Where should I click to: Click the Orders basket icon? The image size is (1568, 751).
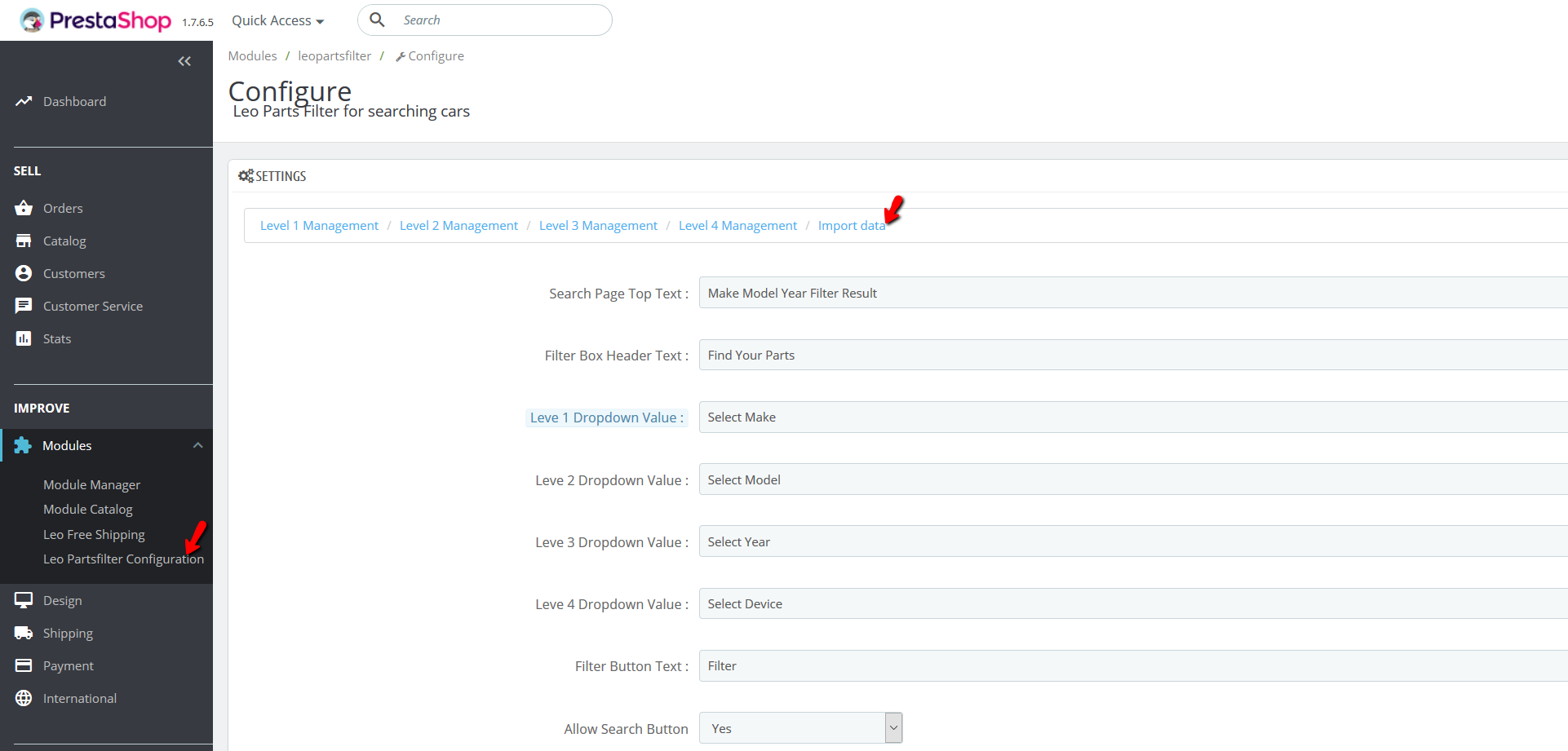(x=24, y=208)
